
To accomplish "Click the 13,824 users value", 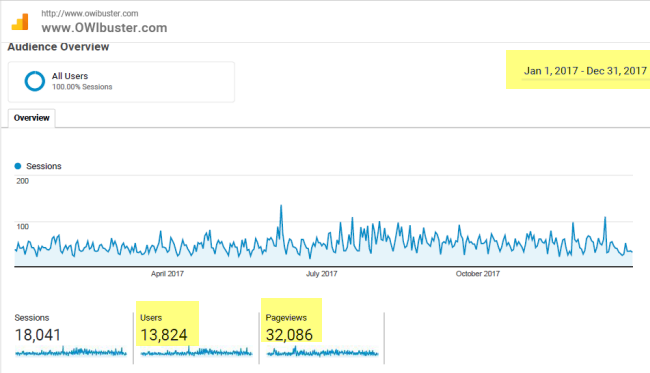I will click(164, 335).
